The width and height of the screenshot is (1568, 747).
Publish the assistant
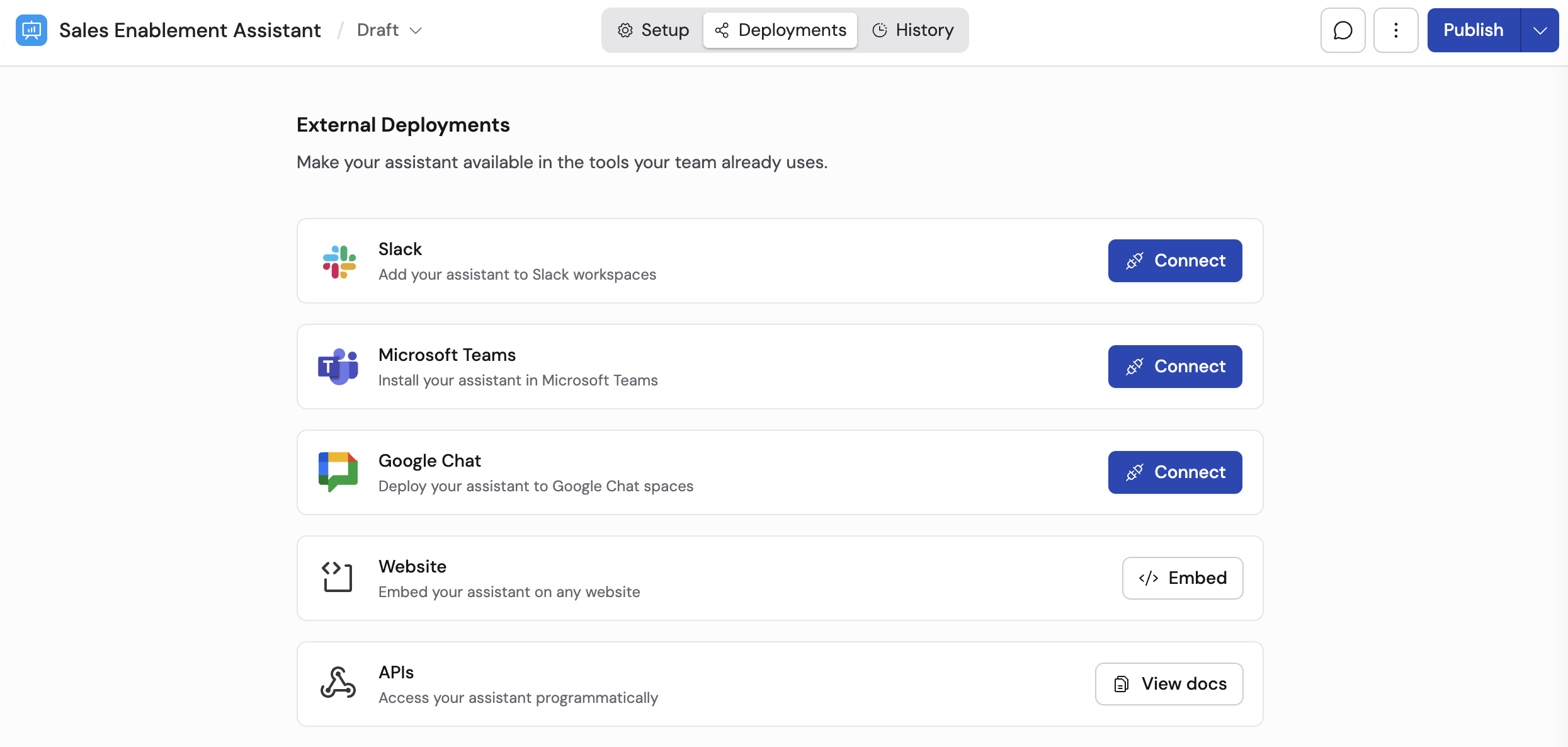click(x=1472, y=30)
